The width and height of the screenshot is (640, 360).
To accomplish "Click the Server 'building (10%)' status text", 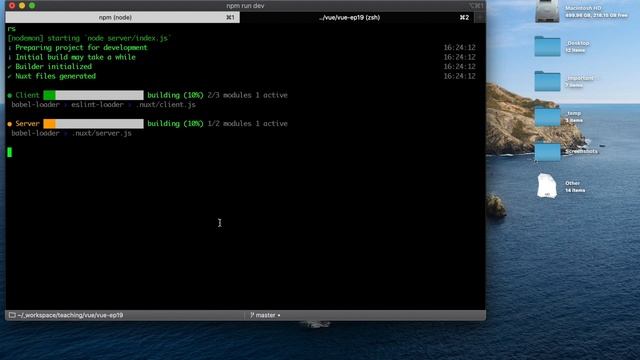I will 175,124.
